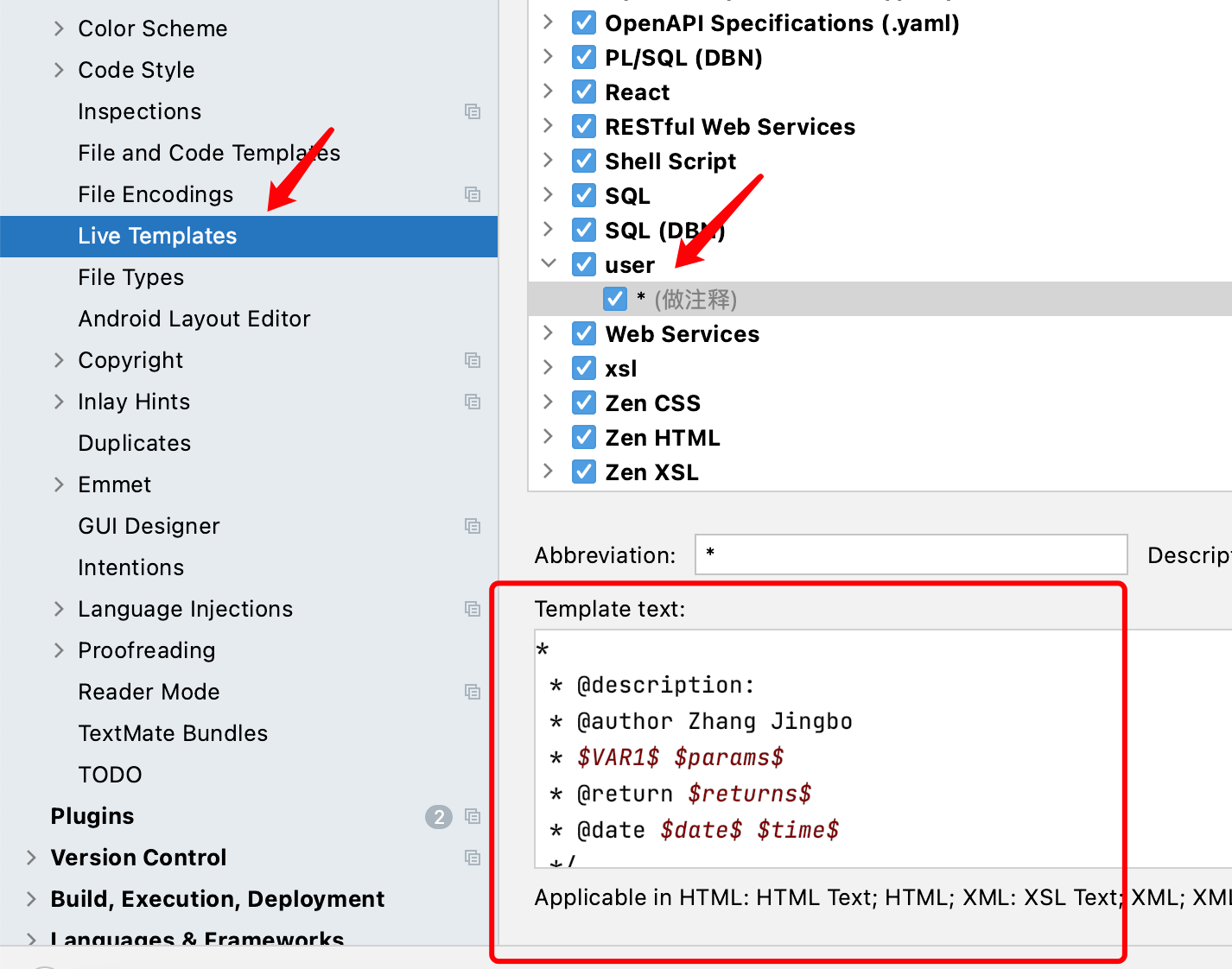This screenshot has height=969, width=1232.
Task: Click project-level icon beside Inlay Hints
Action: [473, 402]
